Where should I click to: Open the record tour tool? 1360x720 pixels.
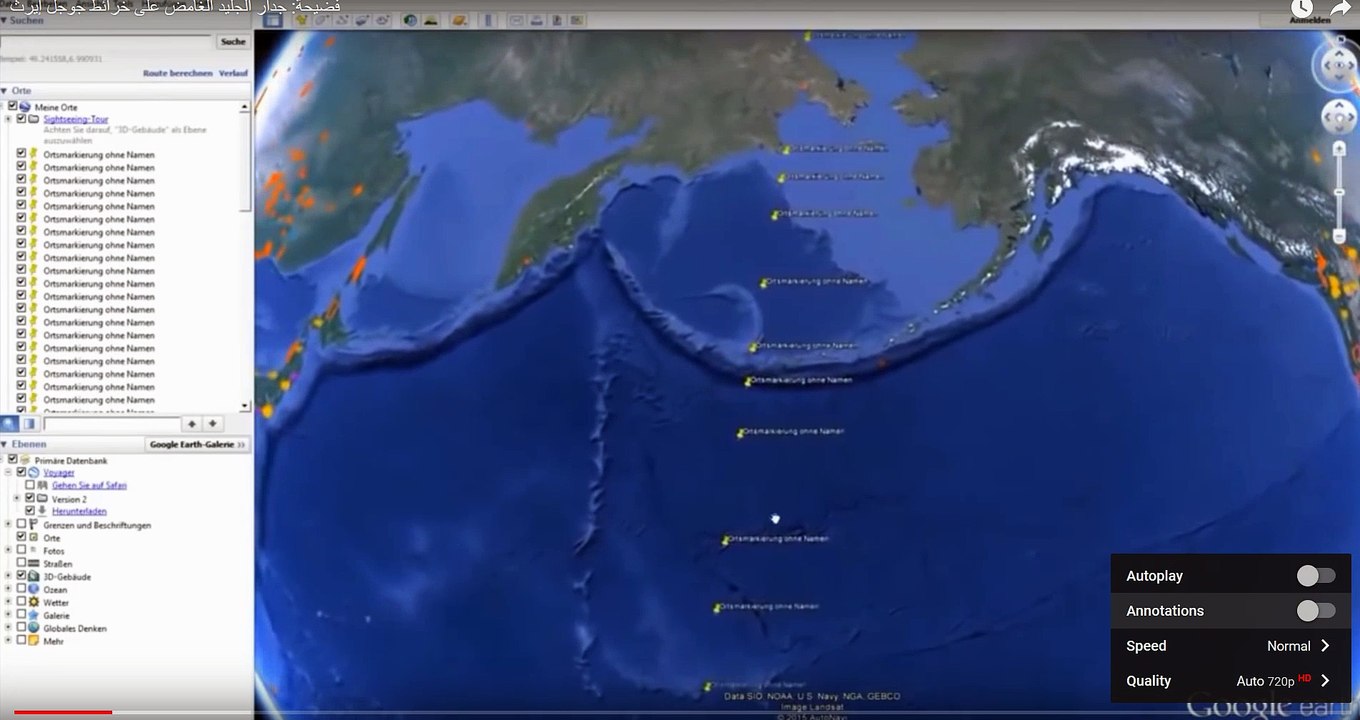pyautogui.click(x=382, y=20)
